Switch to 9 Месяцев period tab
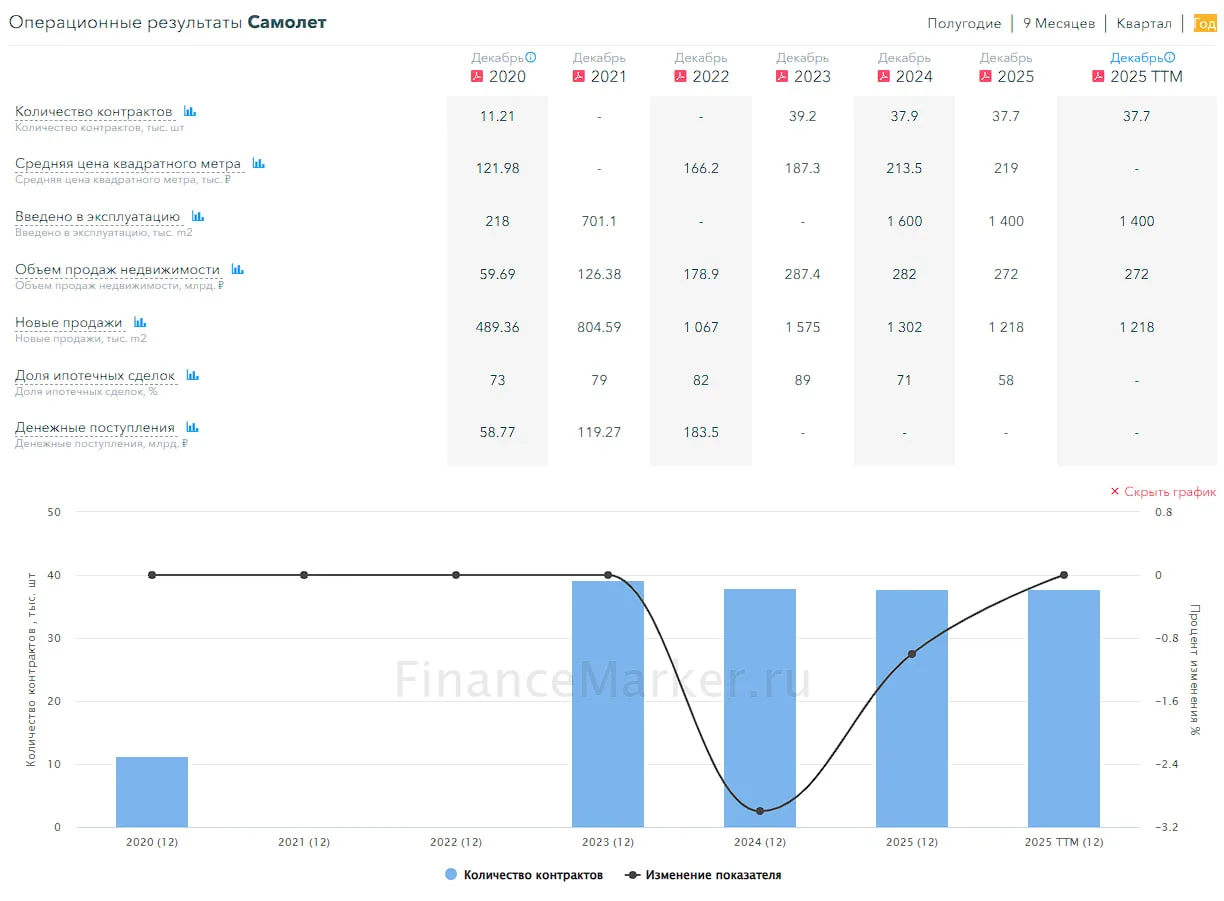This screenshot has height=901, width=1224. pos(1059,23)
